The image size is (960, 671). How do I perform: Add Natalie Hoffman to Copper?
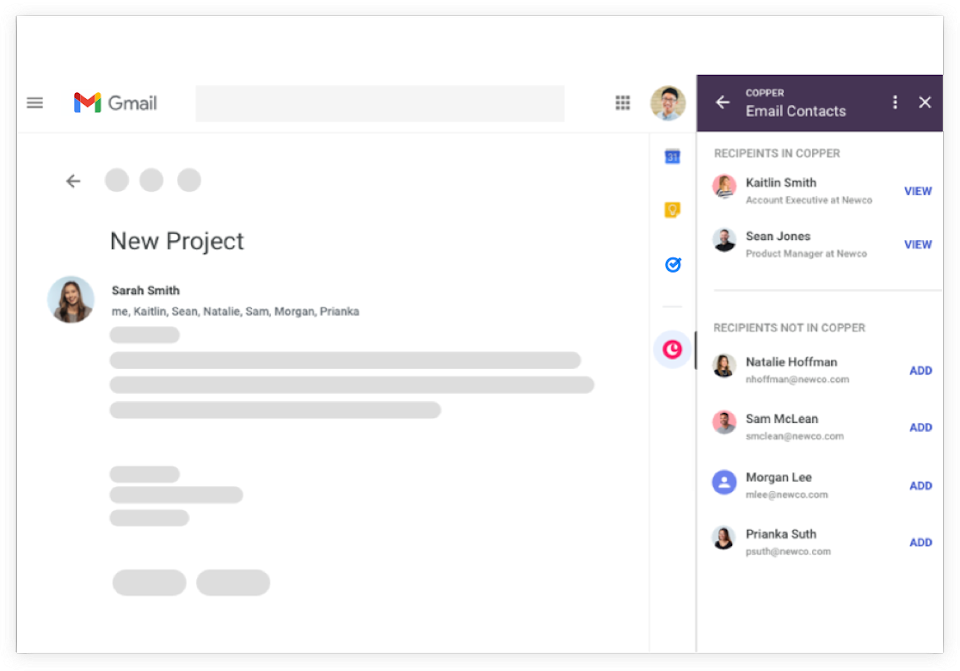pyautogui.click(x=920, y=370)
